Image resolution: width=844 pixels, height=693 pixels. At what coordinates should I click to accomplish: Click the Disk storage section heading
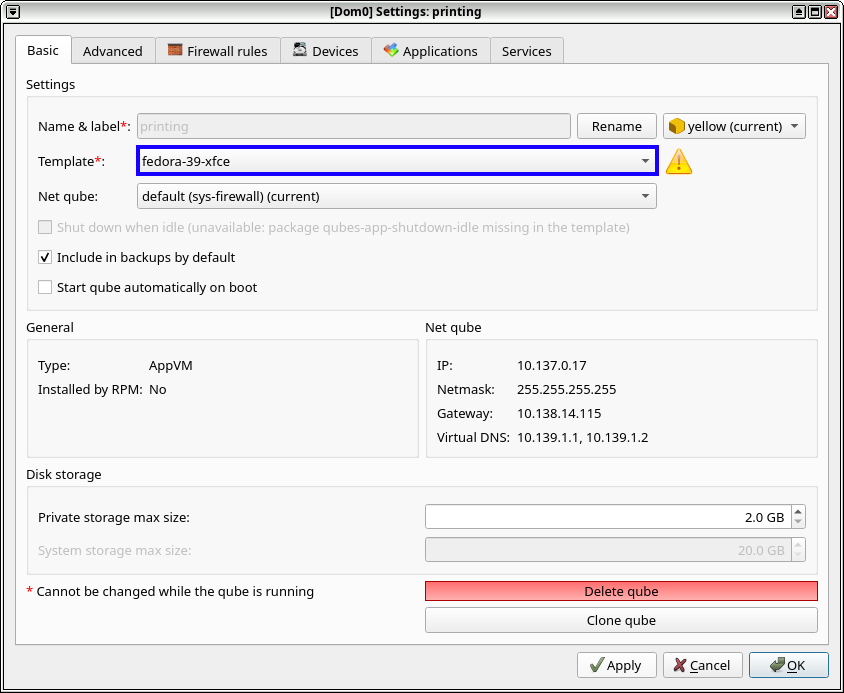[x=64, y=474]
